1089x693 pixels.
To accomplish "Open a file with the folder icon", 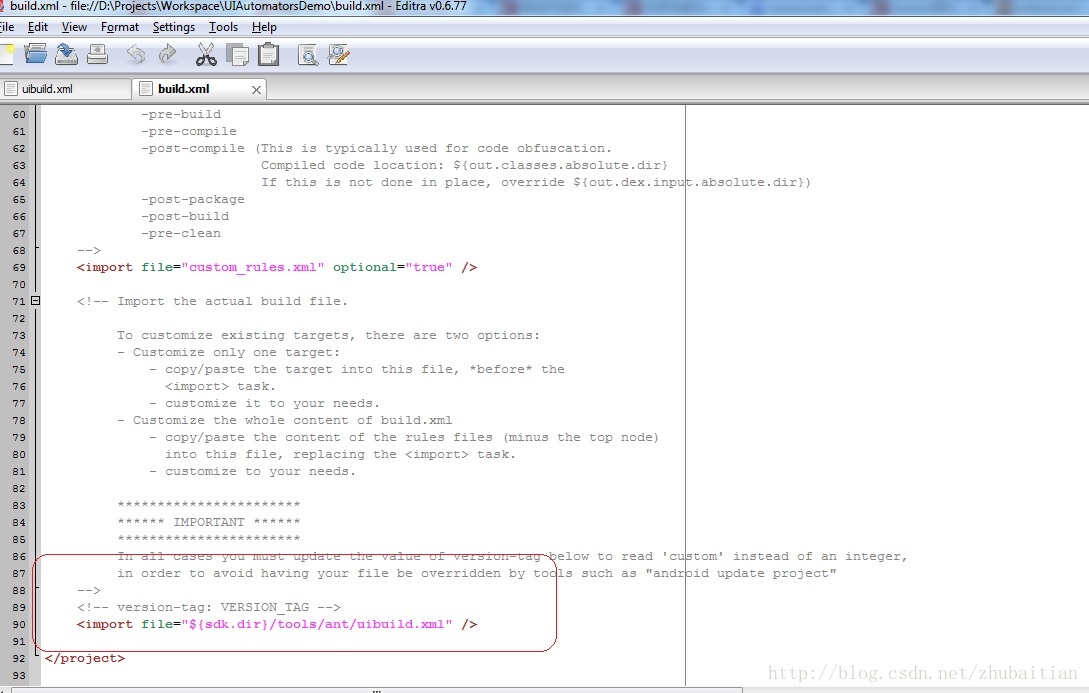I will [x=35, y=54].
